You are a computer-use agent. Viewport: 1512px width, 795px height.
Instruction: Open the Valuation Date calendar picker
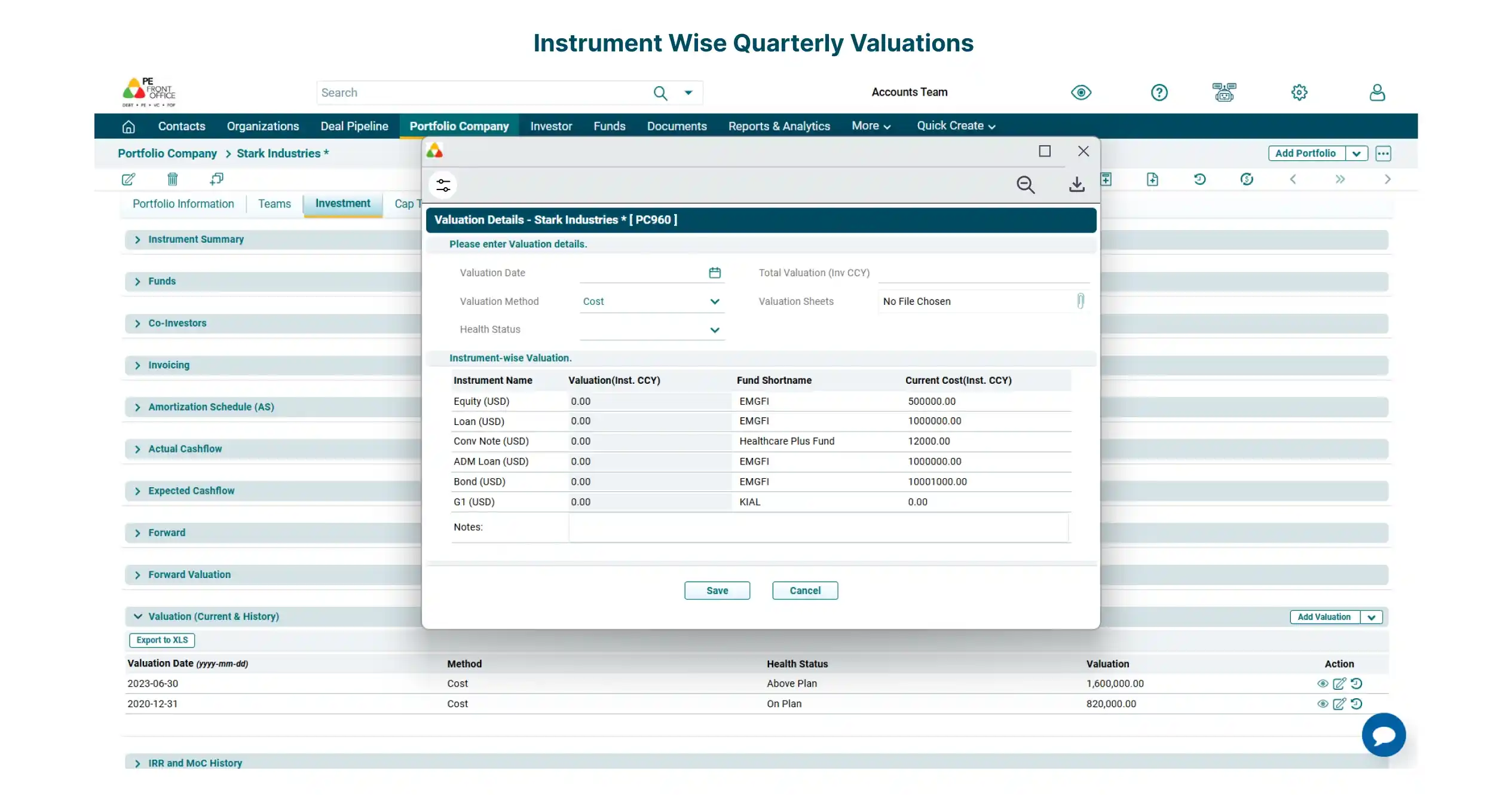point(715,273)
